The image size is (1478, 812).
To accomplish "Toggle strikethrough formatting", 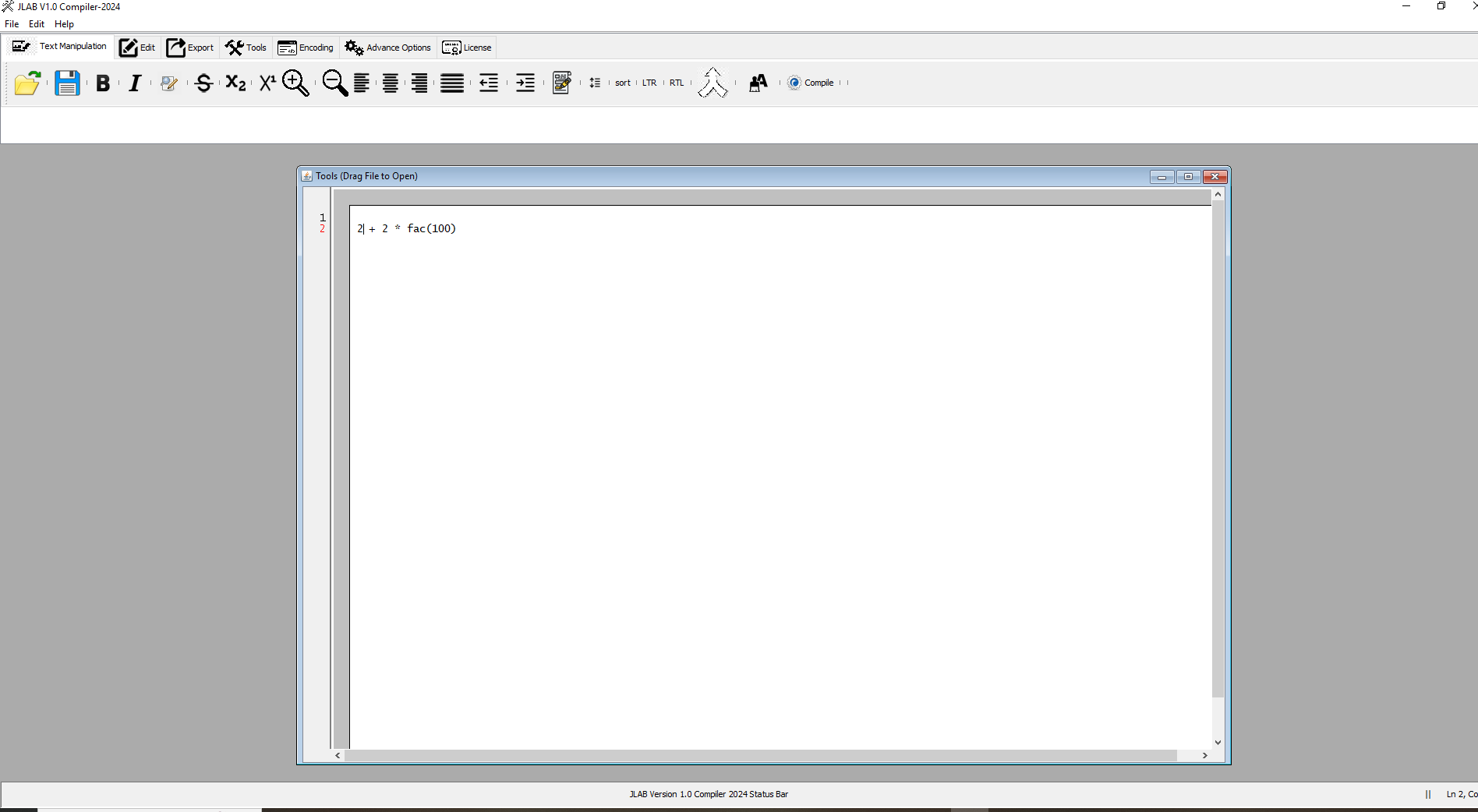I will 203,83.
